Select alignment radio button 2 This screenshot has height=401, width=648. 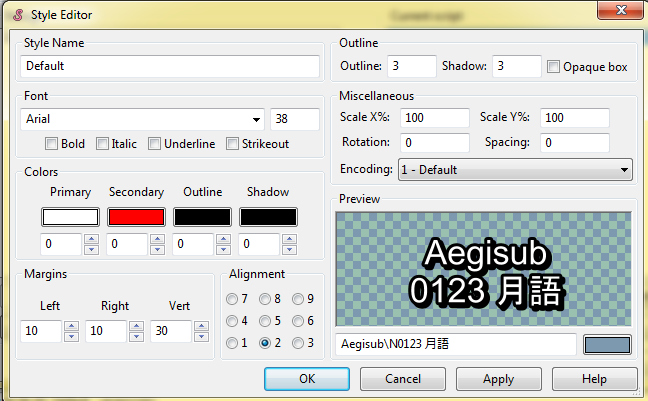pyautogui.click(x=265, y=343)
